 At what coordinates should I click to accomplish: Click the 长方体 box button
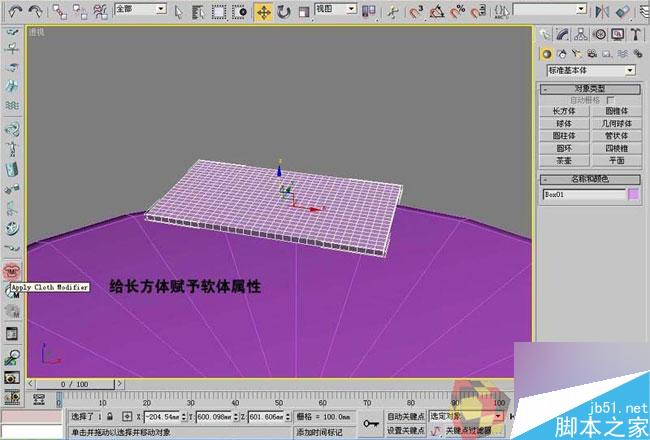click(564, 111)
